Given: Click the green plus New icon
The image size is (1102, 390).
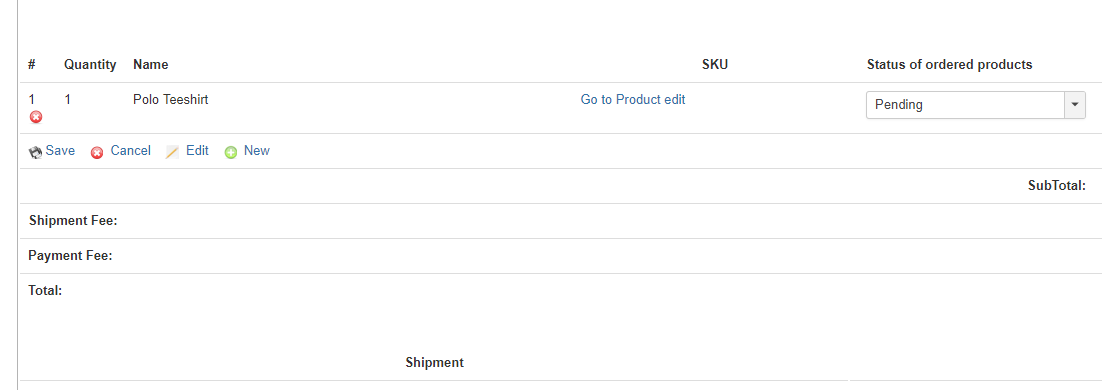Looking at the screenshot, I should coord(231,152).
